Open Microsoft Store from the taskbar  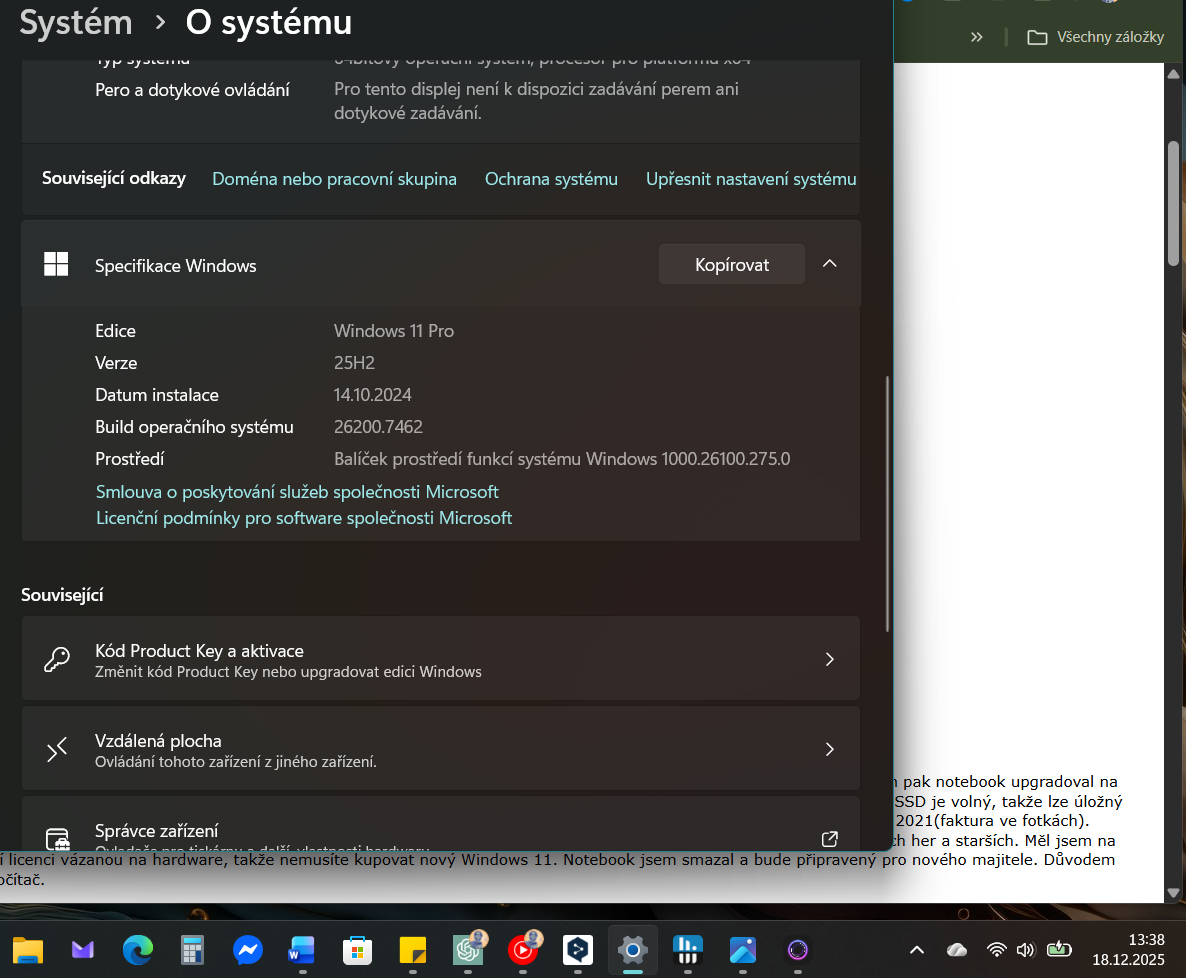click(x=357, y=950)
